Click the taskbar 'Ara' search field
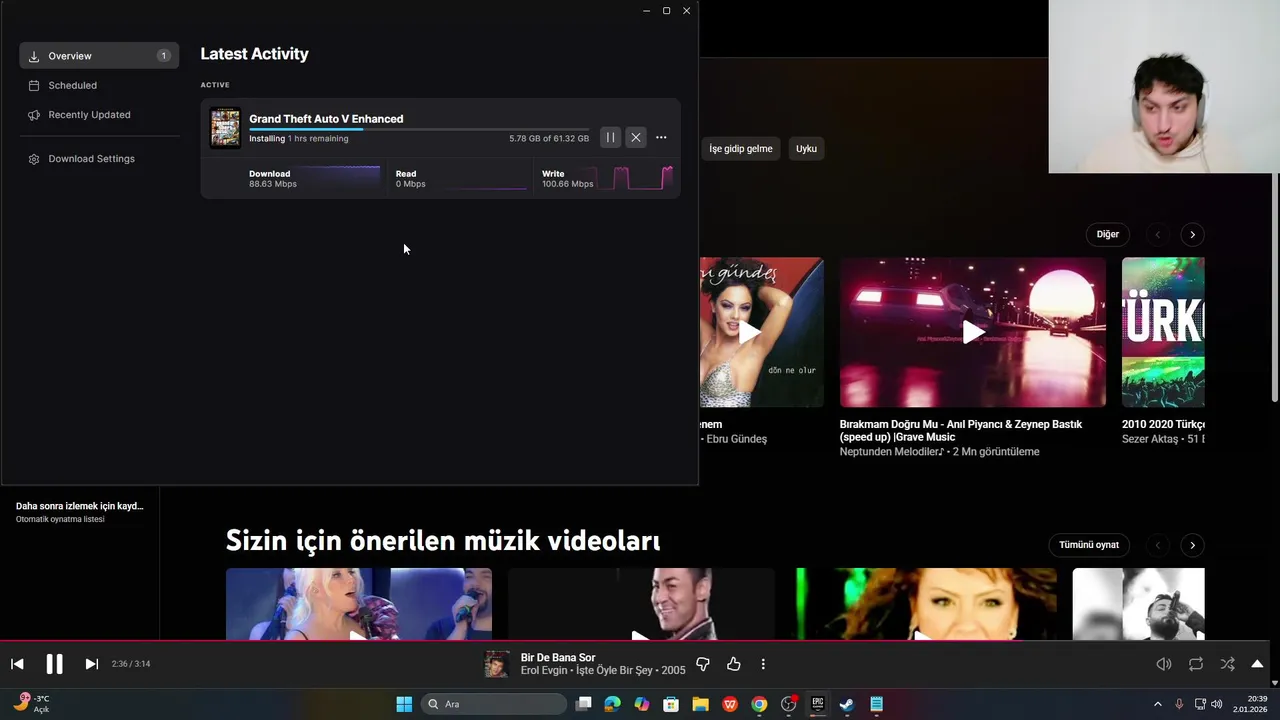The height and width of the screenshot is (720, 1280). click(494, 704)
